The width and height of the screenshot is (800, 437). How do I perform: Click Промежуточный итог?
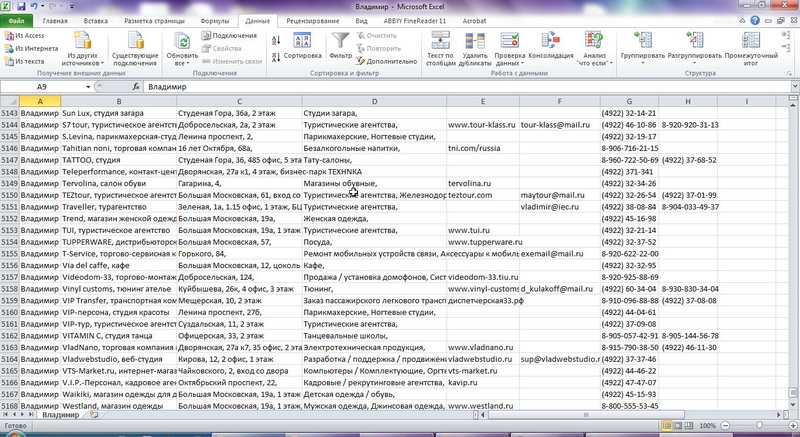coord(751,48)
